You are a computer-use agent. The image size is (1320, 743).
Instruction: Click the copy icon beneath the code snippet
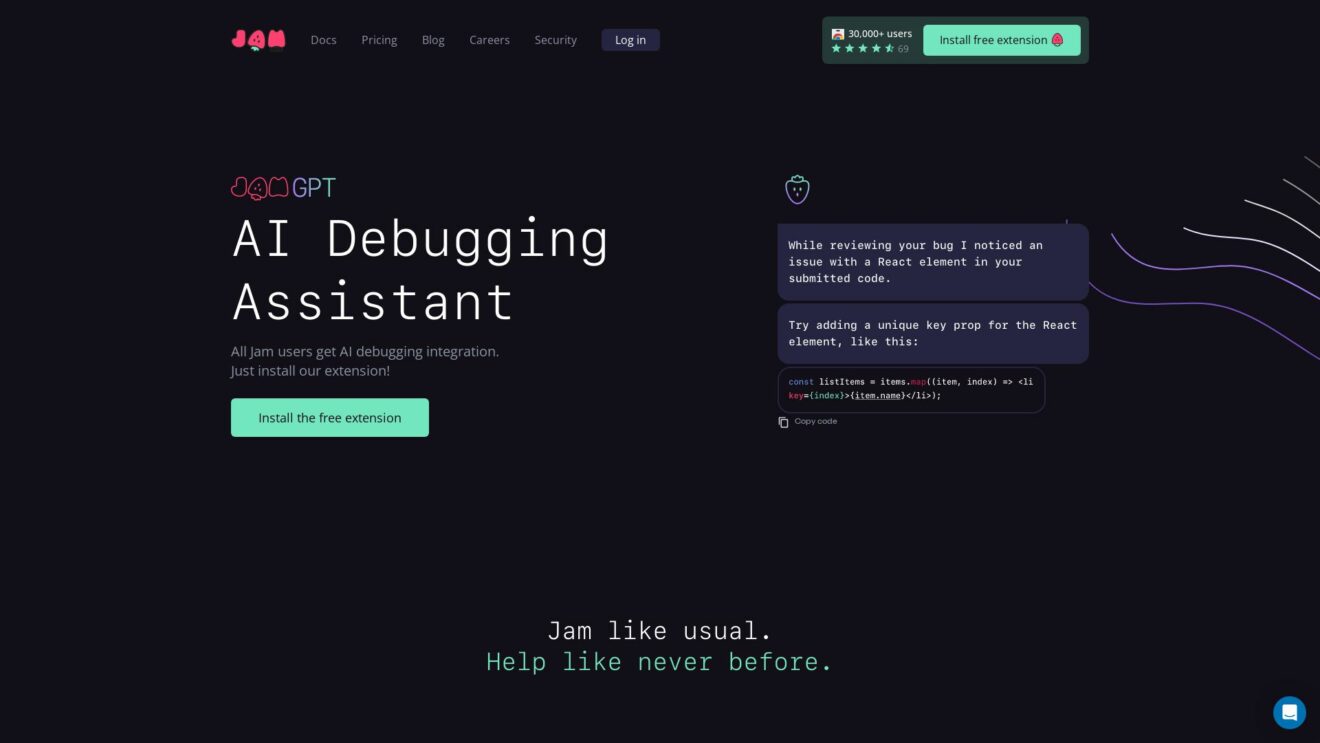click(783, 422)
